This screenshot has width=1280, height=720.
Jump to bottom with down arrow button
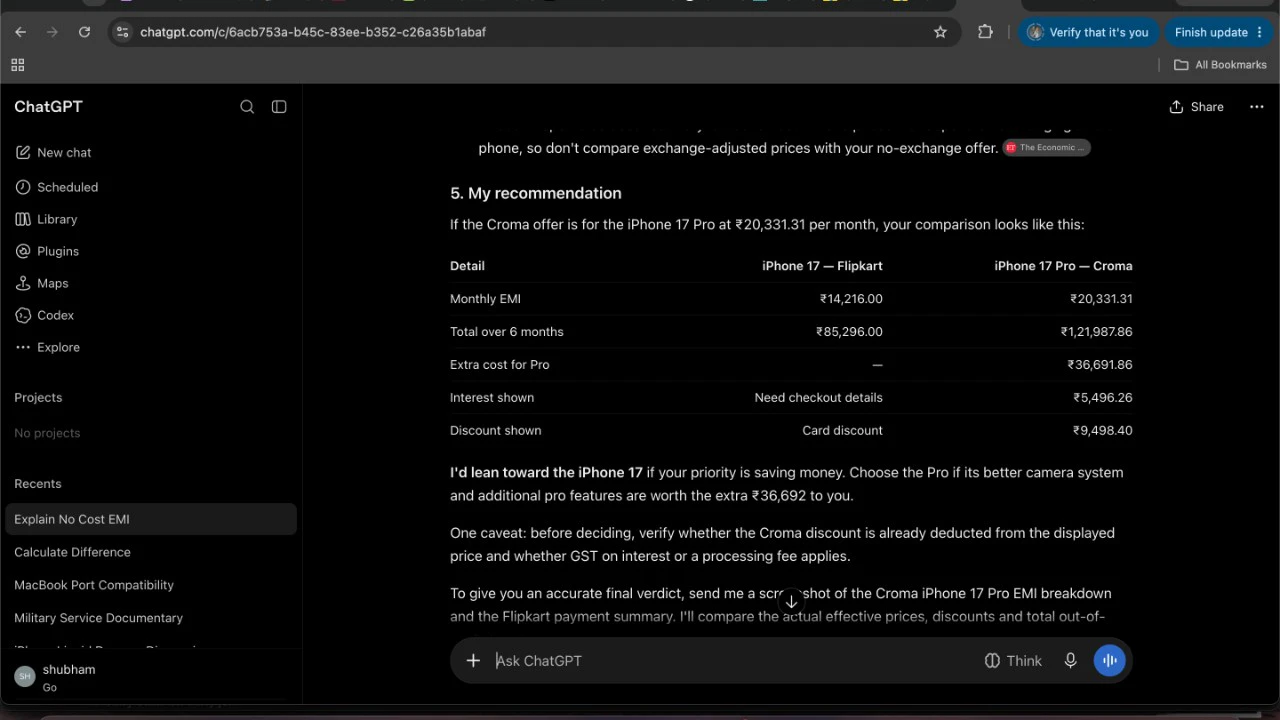[791, 602]
